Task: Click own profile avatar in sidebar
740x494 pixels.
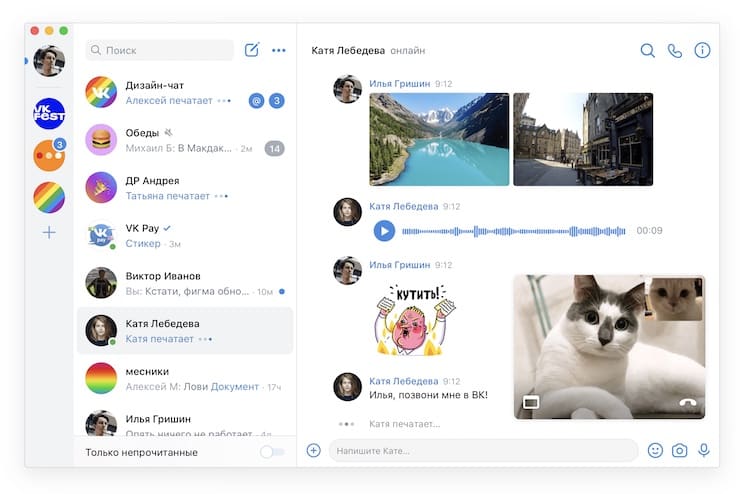Action: click(x=49, y=61)
